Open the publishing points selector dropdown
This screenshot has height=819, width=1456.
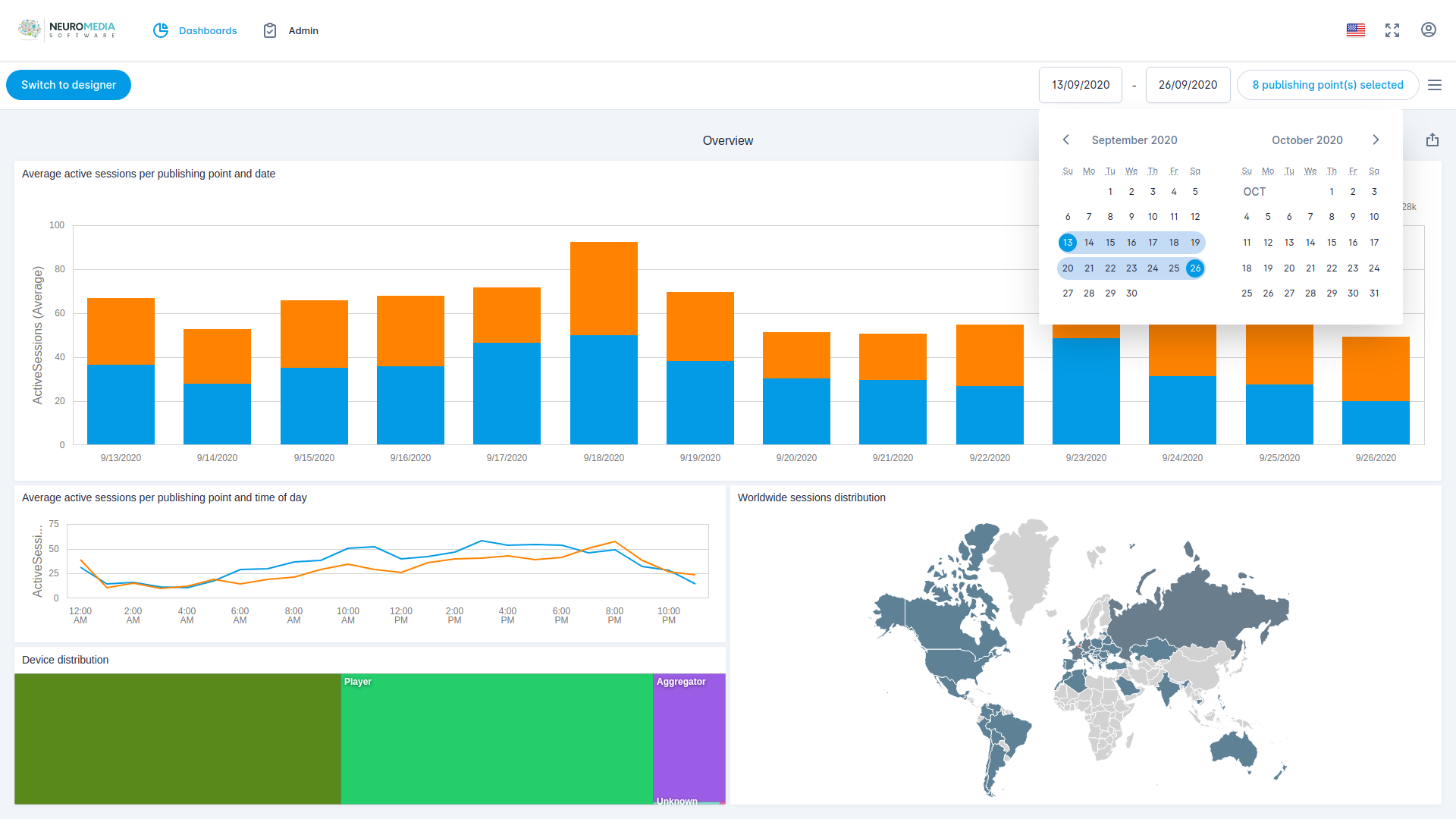1327,85
